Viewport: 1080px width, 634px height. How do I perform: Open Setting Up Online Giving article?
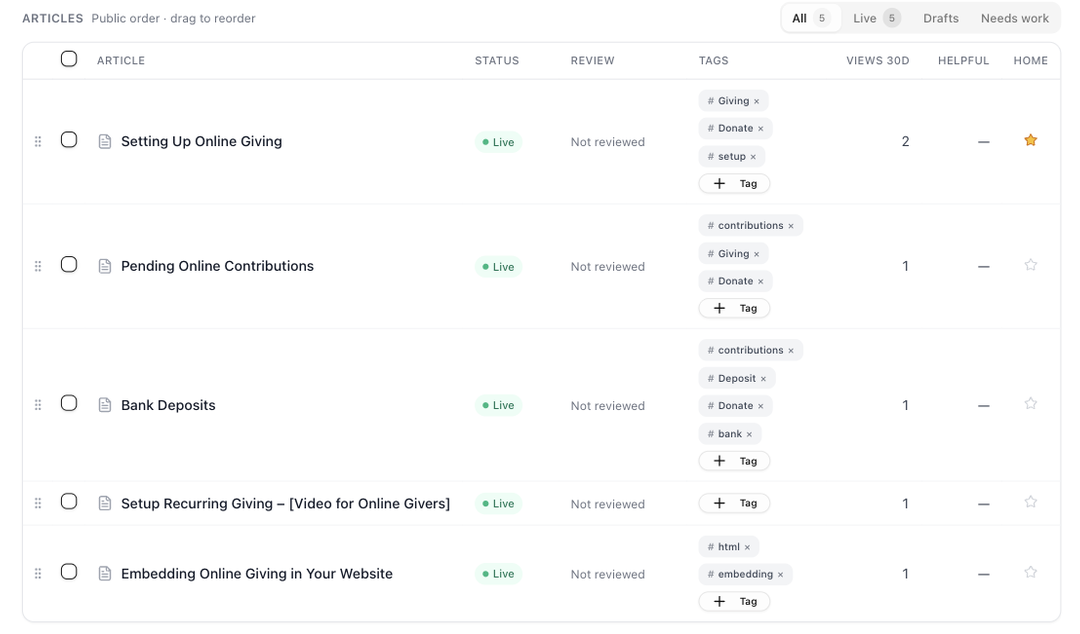point(201,141)
